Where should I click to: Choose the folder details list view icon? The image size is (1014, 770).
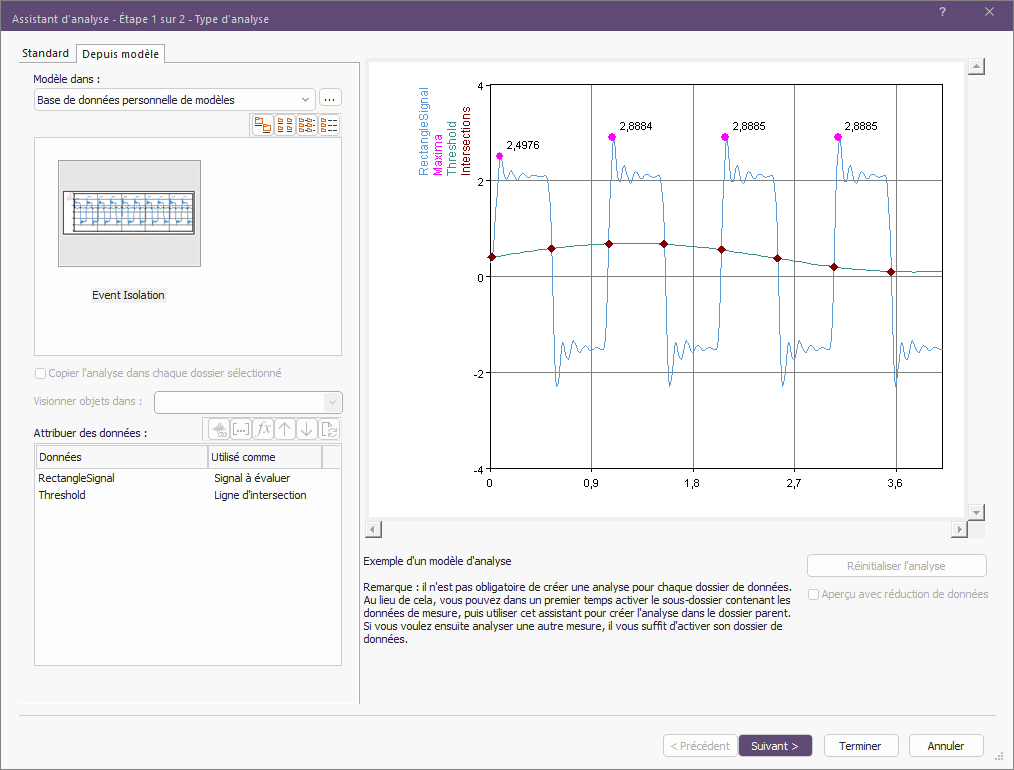point(329,125)
